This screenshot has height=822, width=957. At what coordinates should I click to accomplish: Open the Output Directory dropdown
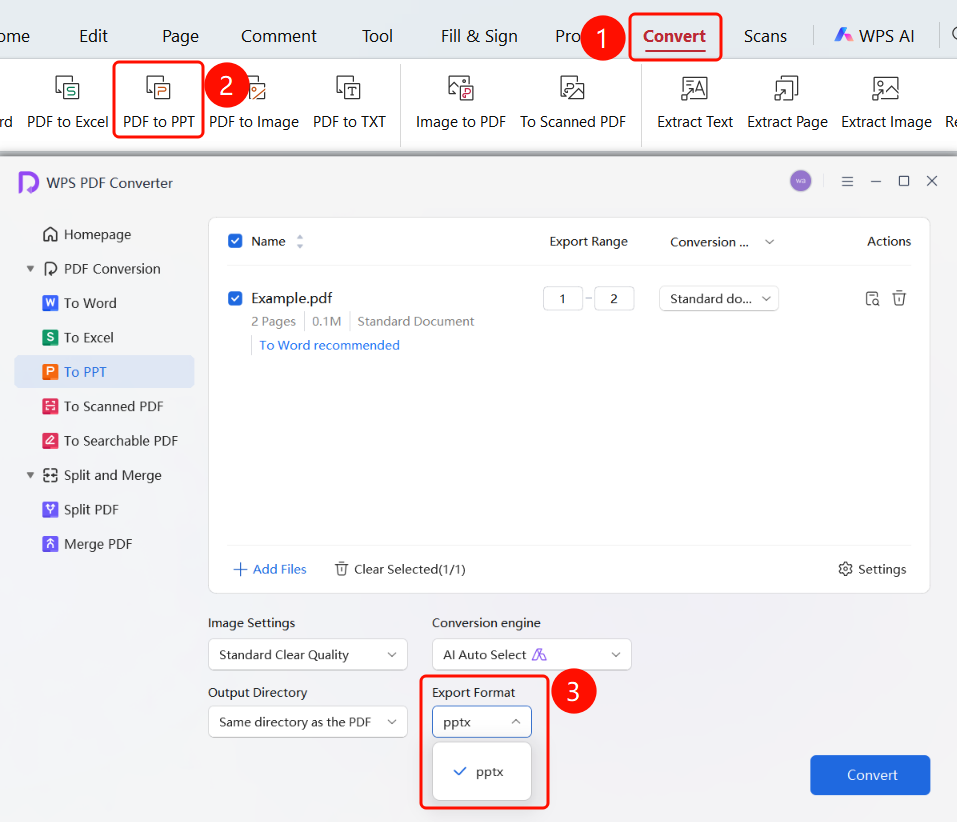tap(308, 722)
